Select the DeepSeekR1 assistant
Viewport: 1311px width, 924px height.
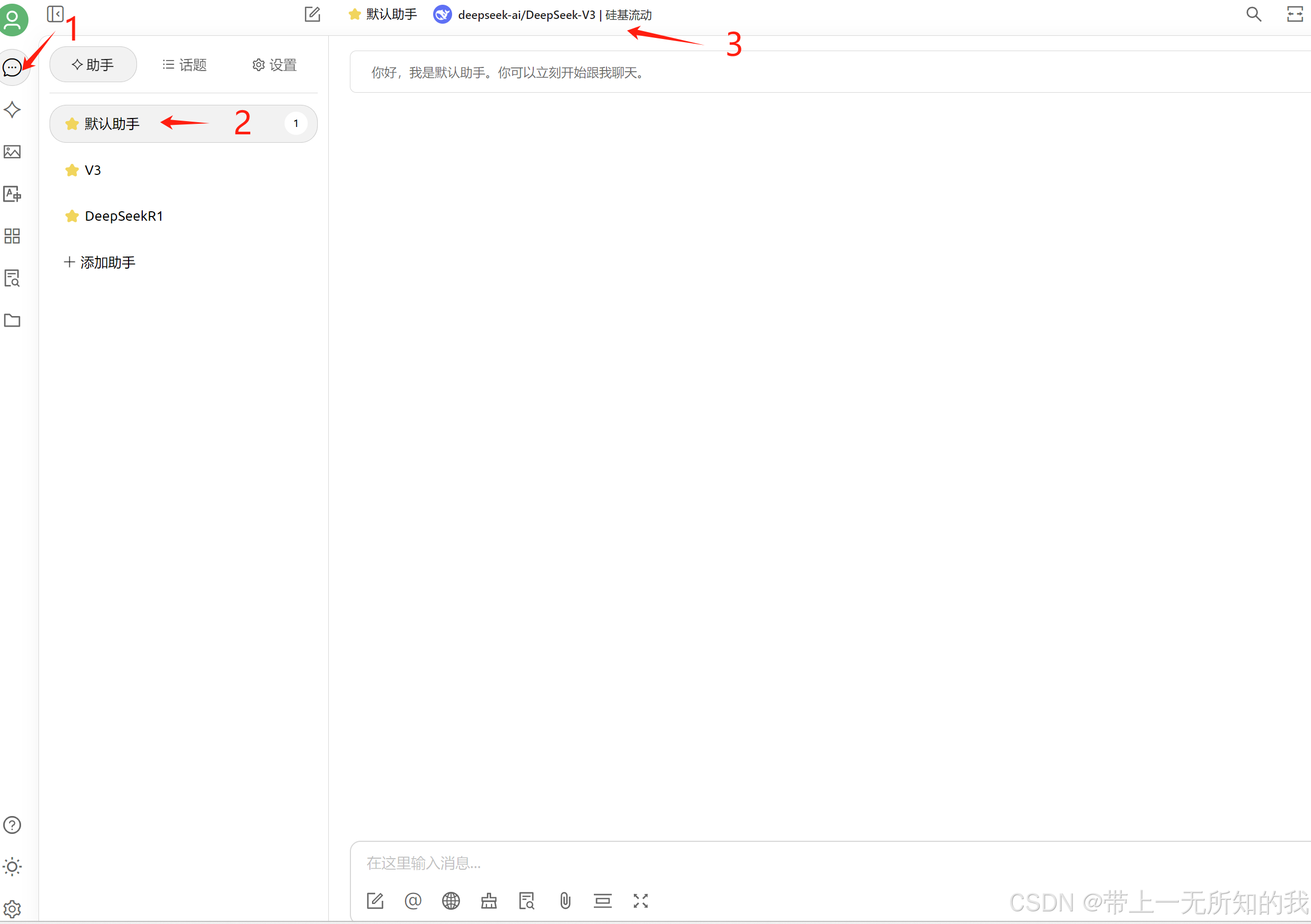(123, 217)
